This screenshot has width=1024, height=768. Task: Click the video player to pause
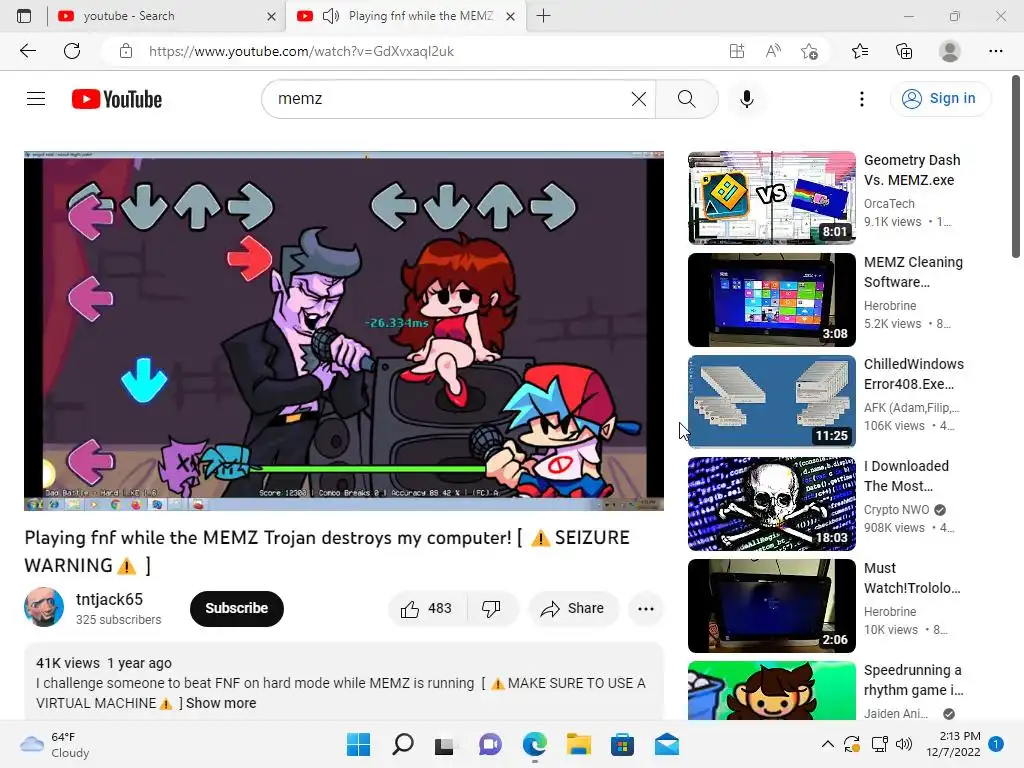(x=344, y=330)
